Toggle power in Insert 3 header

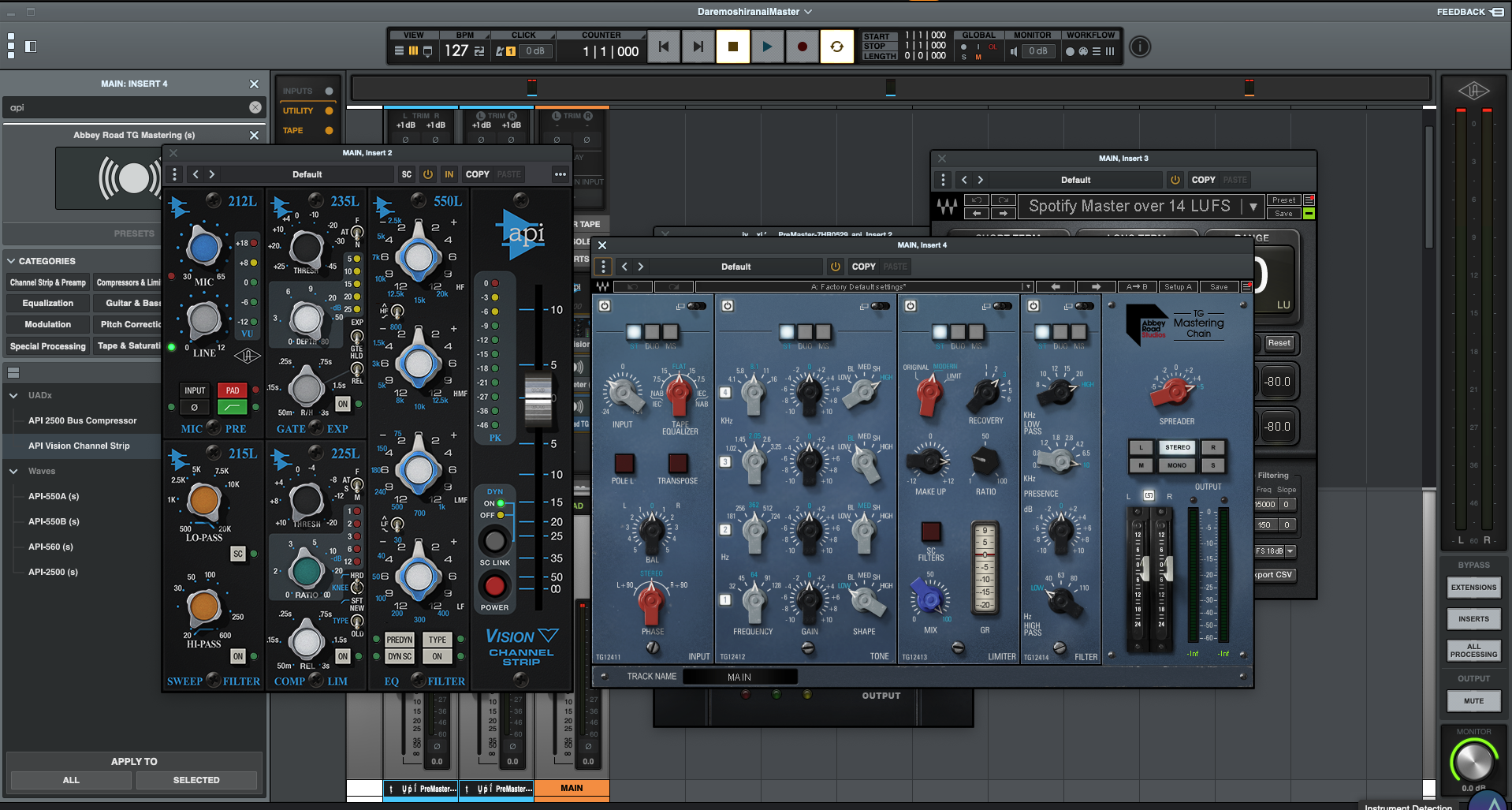[1175, 180]
